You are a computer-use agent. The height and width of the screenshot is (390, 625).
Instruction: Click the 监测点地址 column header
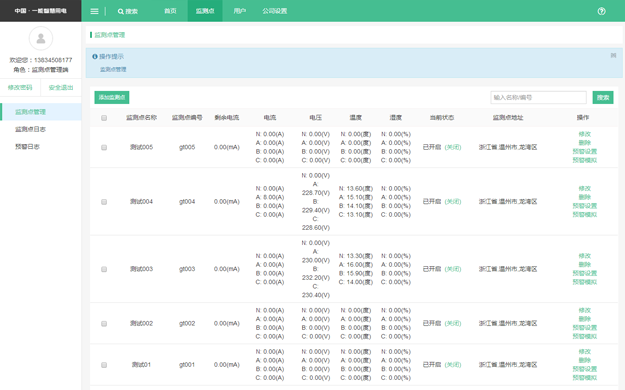coord(508,118)
